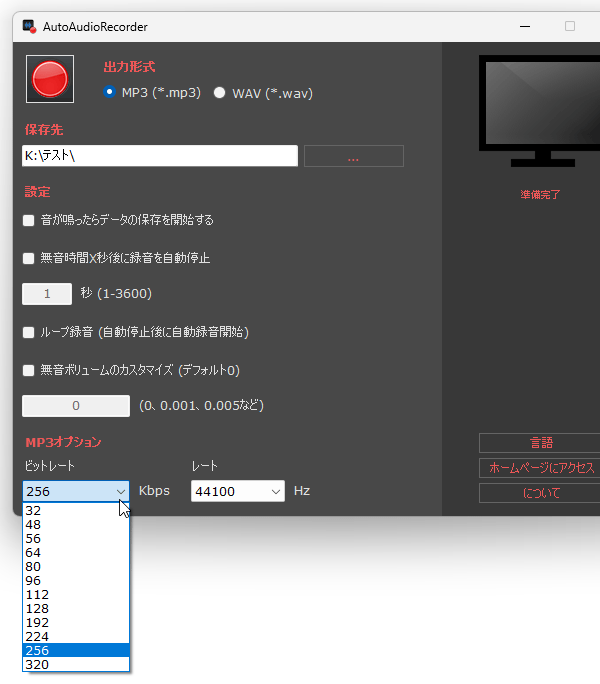The height and width of the screenshot is (684, 600).
Task: Choose 80 in the bitrate list
Action: [x=76, y=566]
